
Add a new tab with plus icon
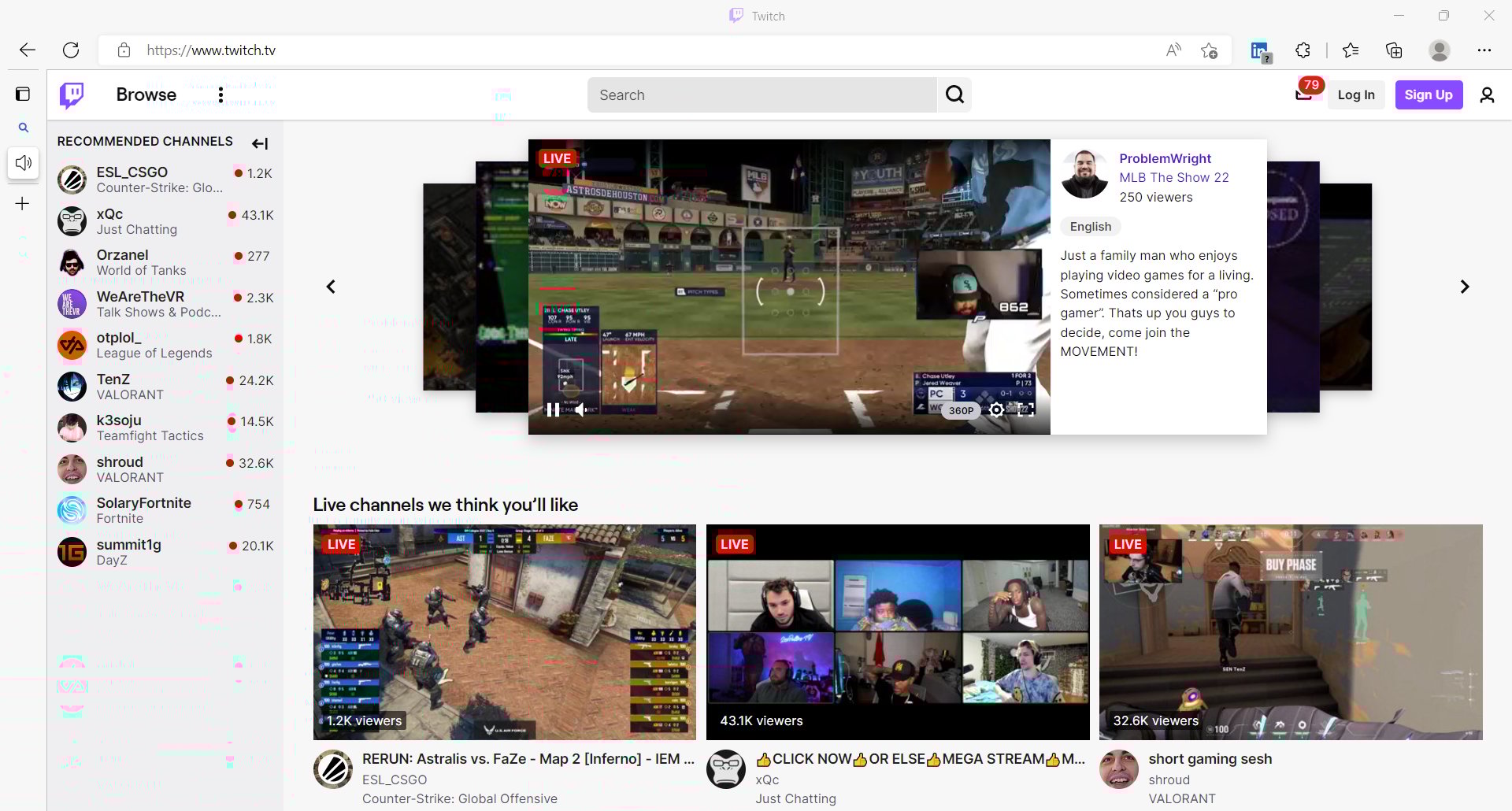[22, 204]
